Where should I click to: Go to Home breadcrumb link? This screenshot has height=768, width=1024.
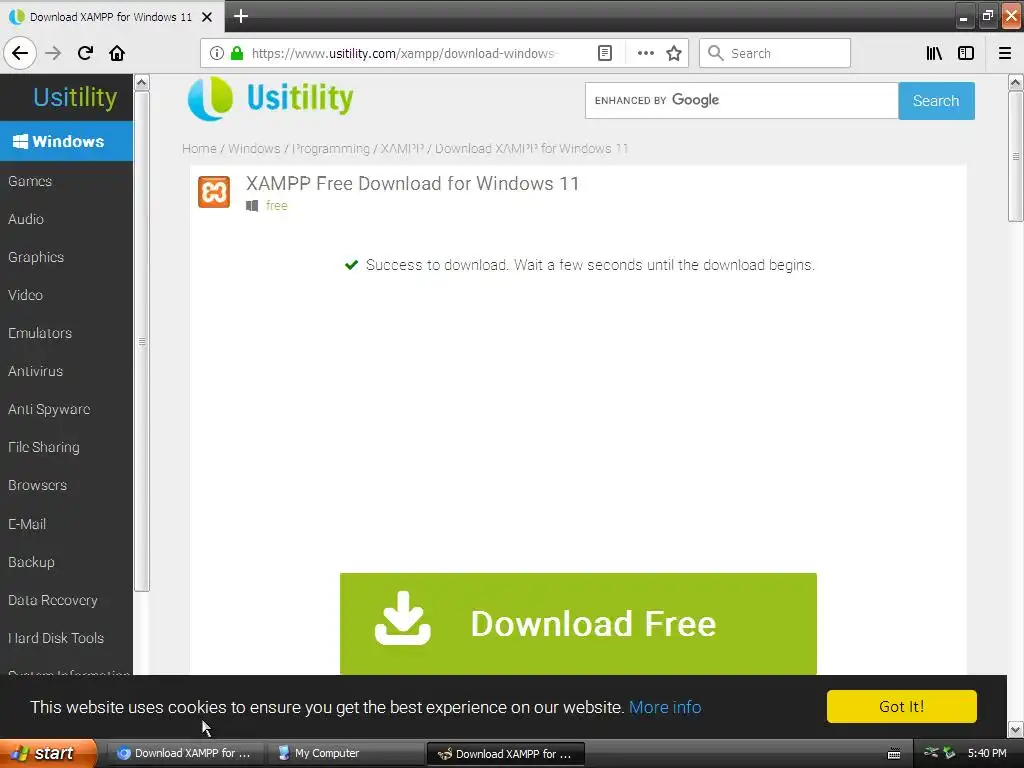coord(199,148)
